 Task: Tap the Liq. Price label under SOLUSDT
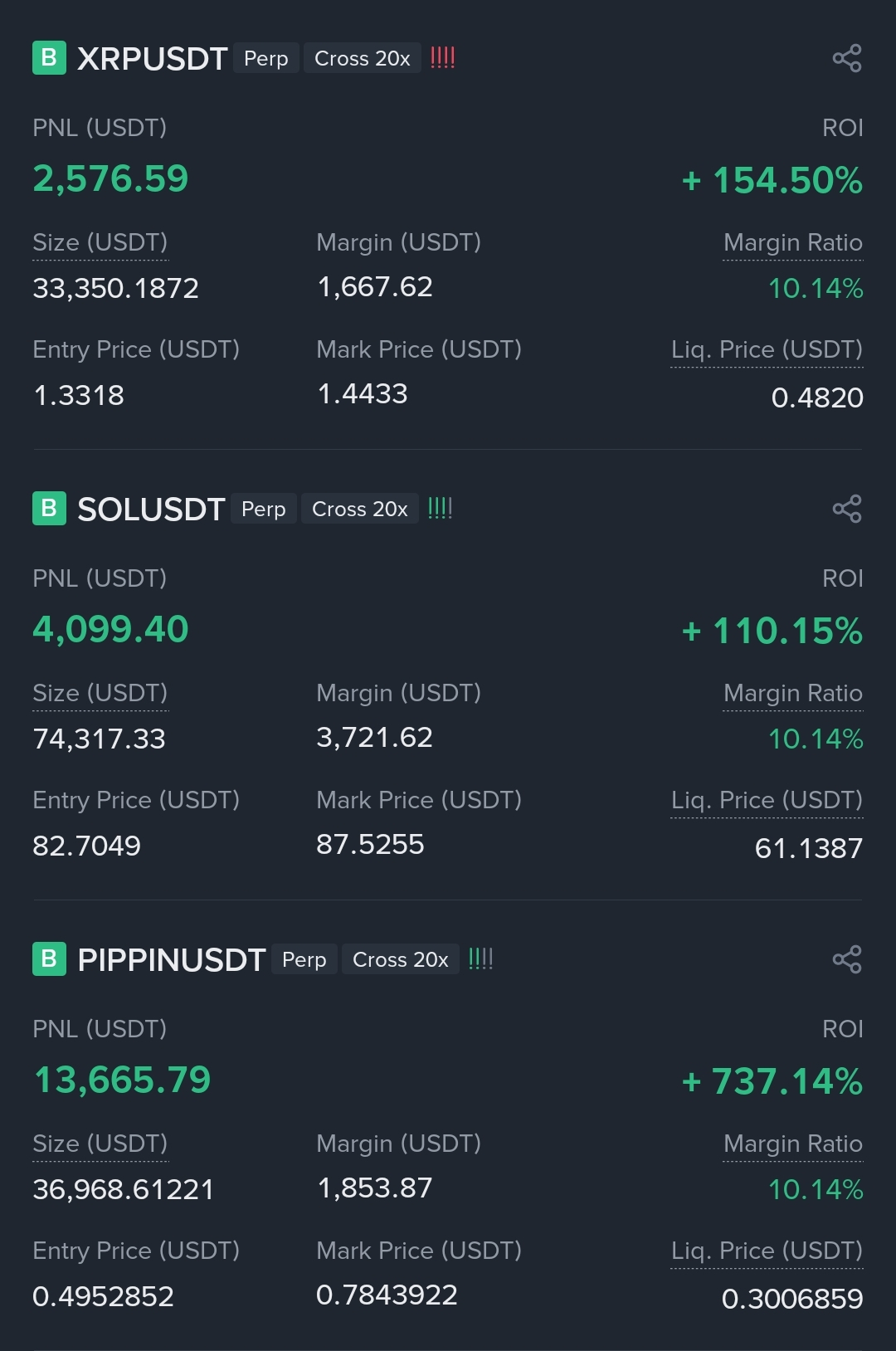767,800
